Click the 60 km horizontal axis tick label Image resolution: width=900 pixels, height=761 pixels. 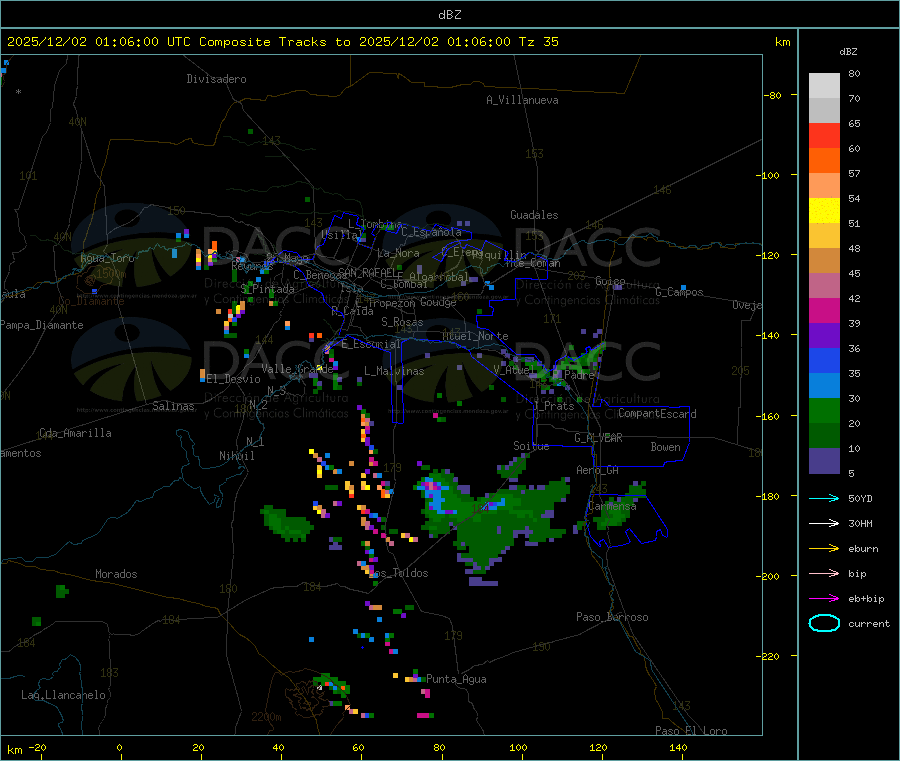click(x=358, y=747)
